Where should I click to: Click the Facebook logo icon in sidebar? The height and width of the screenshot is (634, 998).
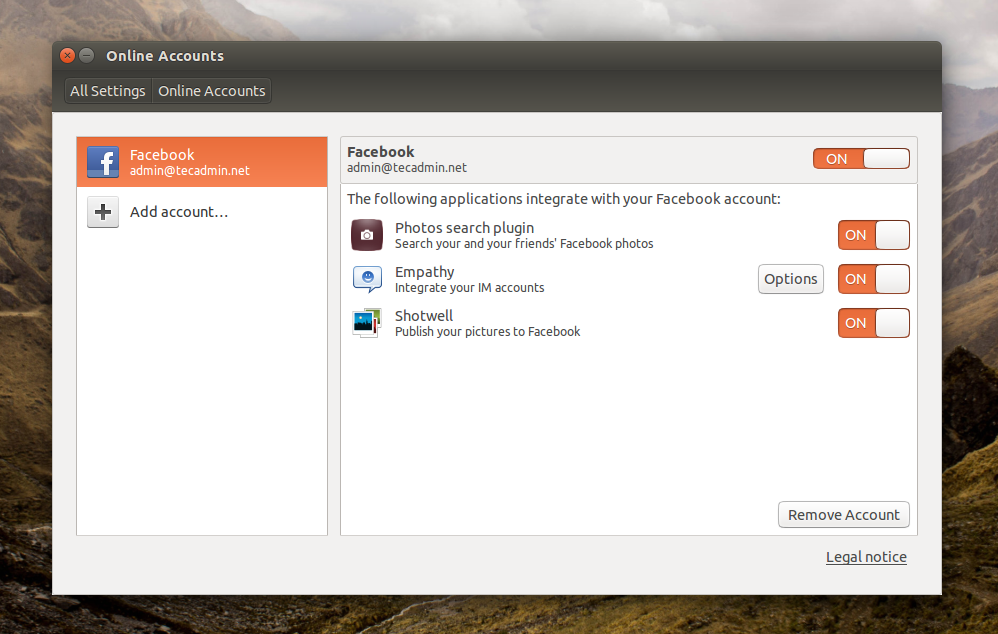(x=102, y=162)
